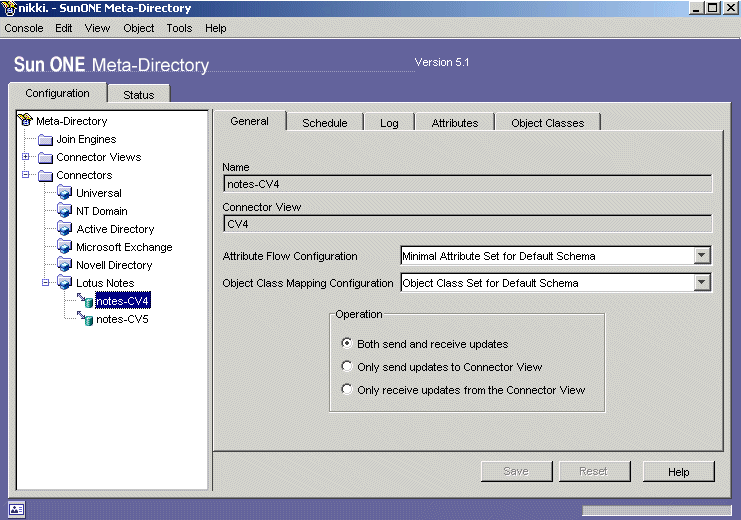Collapse the Connectors tree node
741x520 pixels.
(26, 174)
